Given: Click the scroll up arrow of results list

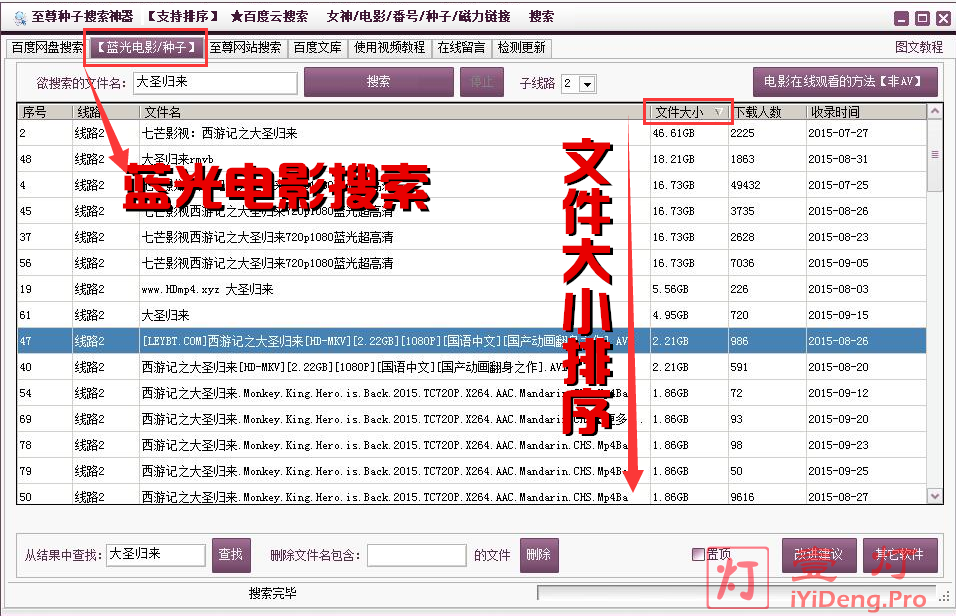Looking at the screenshot, I should [934, 112].
